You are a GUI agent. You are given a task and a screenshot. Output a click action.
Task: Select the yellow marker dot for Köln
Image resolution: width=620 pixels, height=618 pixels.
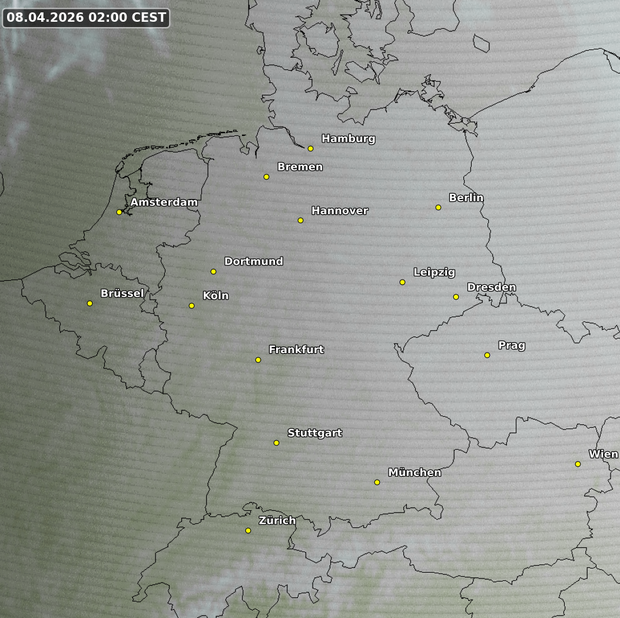coord(192,305)
